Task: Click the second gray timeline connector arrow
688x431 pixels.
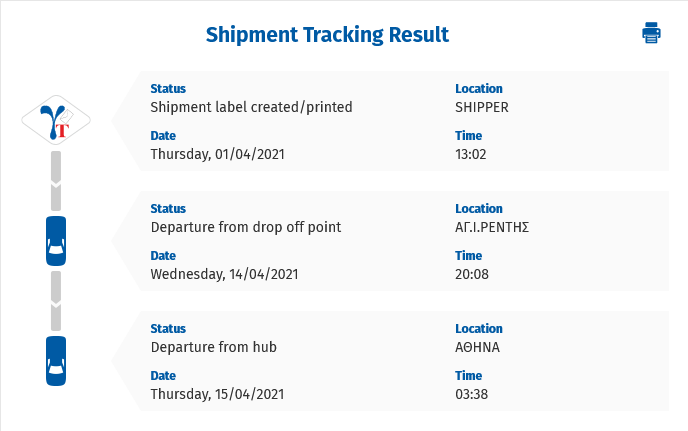Action: (x=56, y=301)
